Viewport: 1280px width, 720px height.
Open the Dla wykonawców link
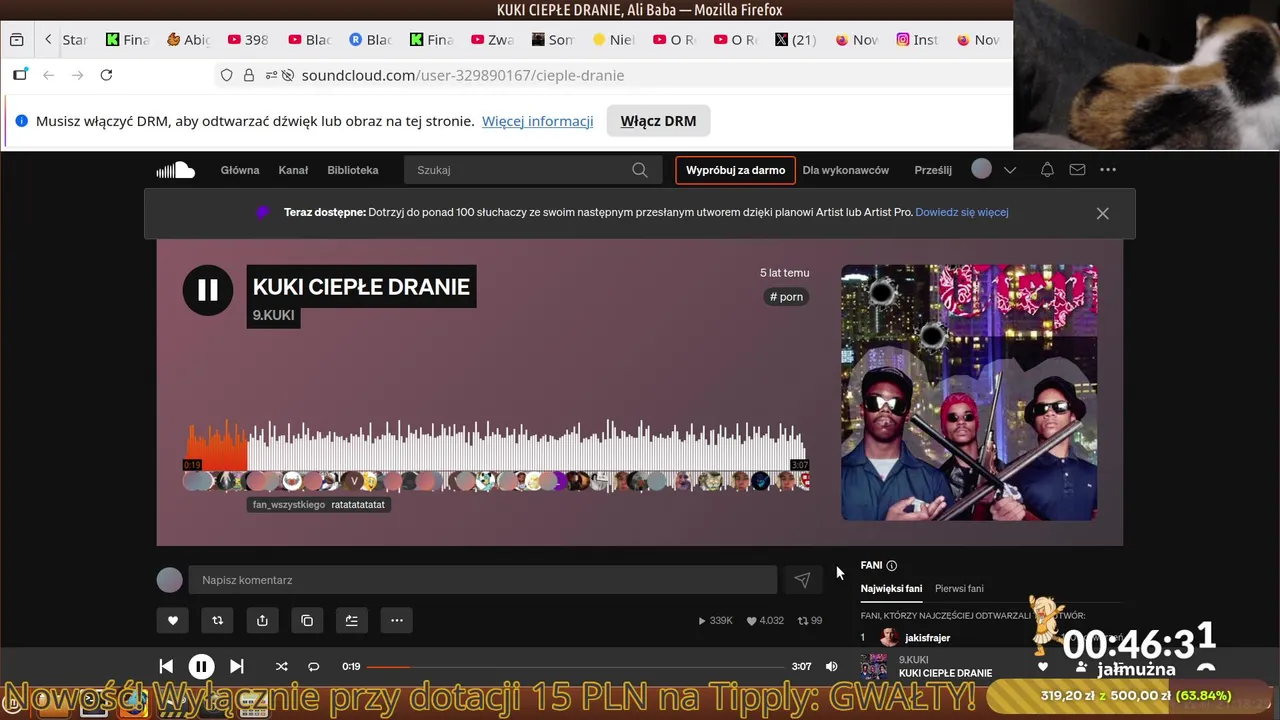(846, 170)
